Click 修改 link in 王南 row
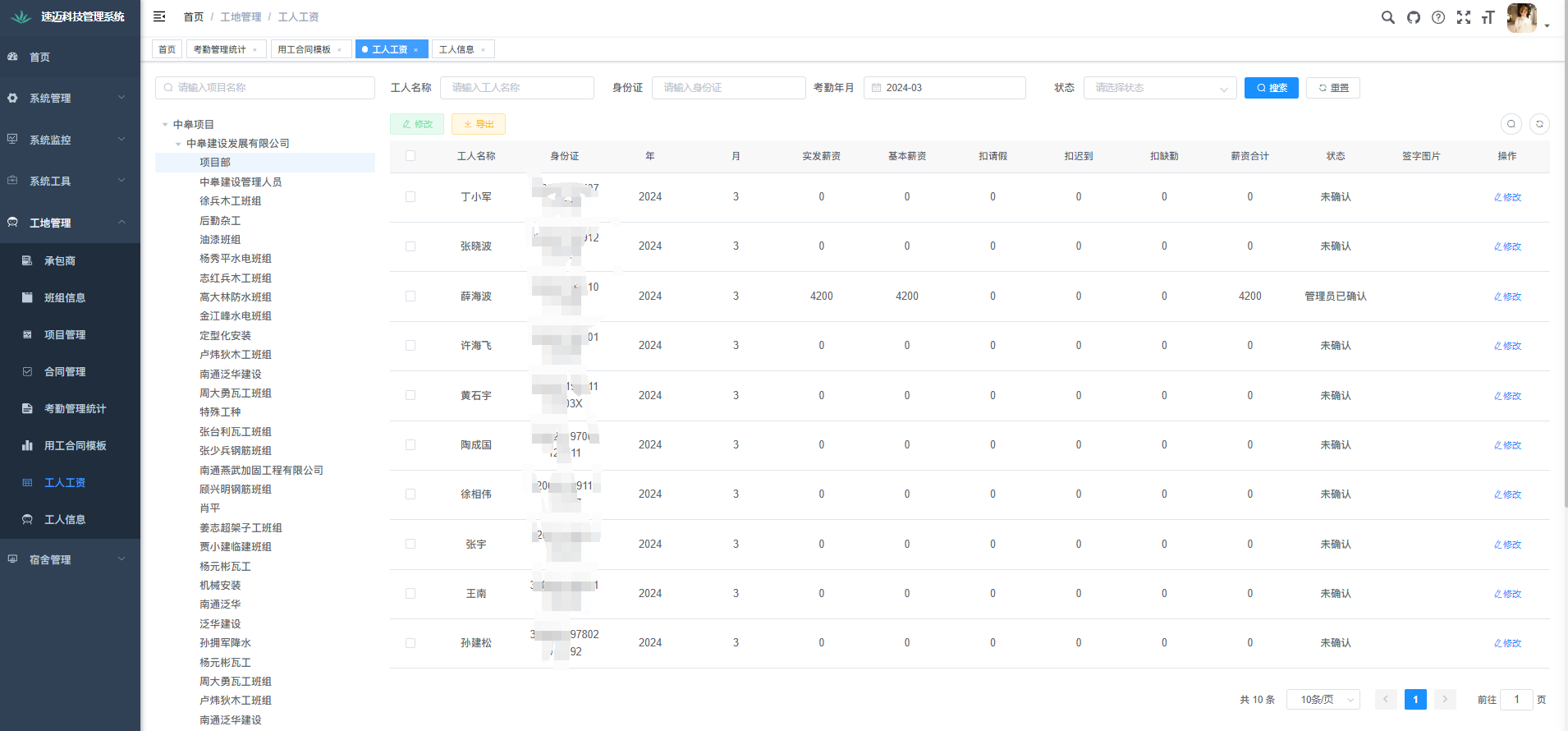The width and height of the screenshot is (1568, 731). 1507,594
